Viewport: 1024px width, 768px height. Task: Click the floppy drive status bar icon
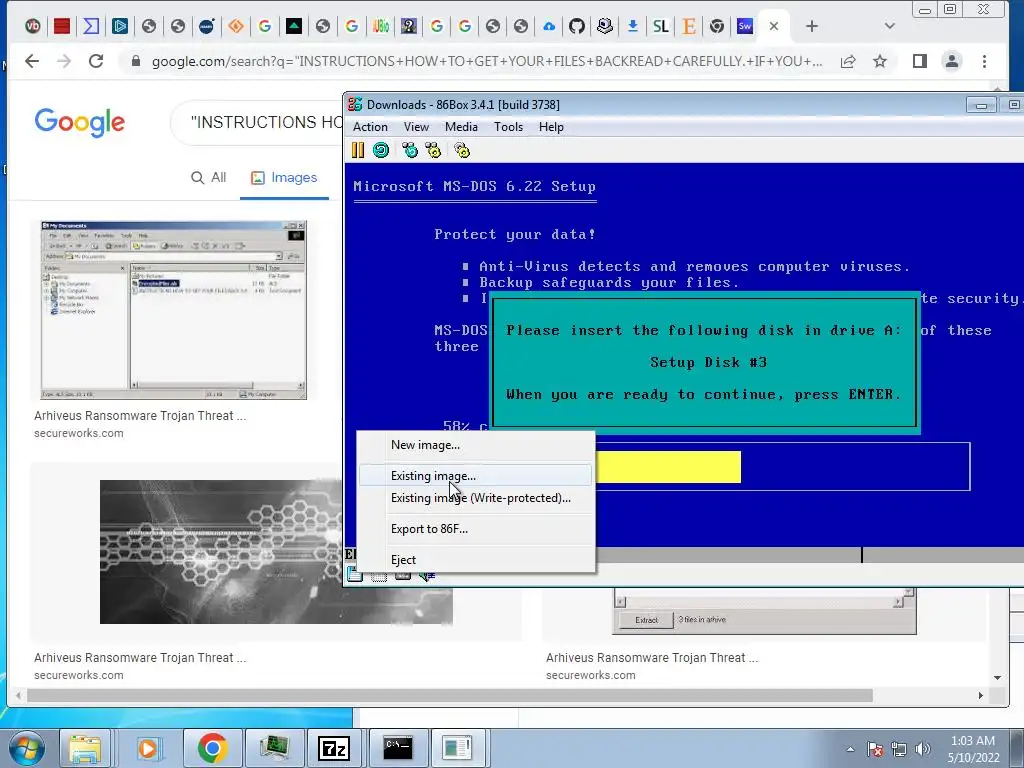[355, 575]
